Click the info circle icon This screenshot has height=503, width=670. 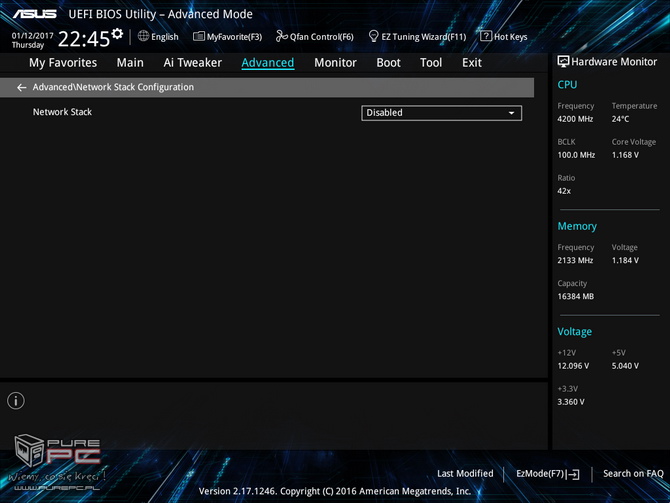[x=16, y=401]
